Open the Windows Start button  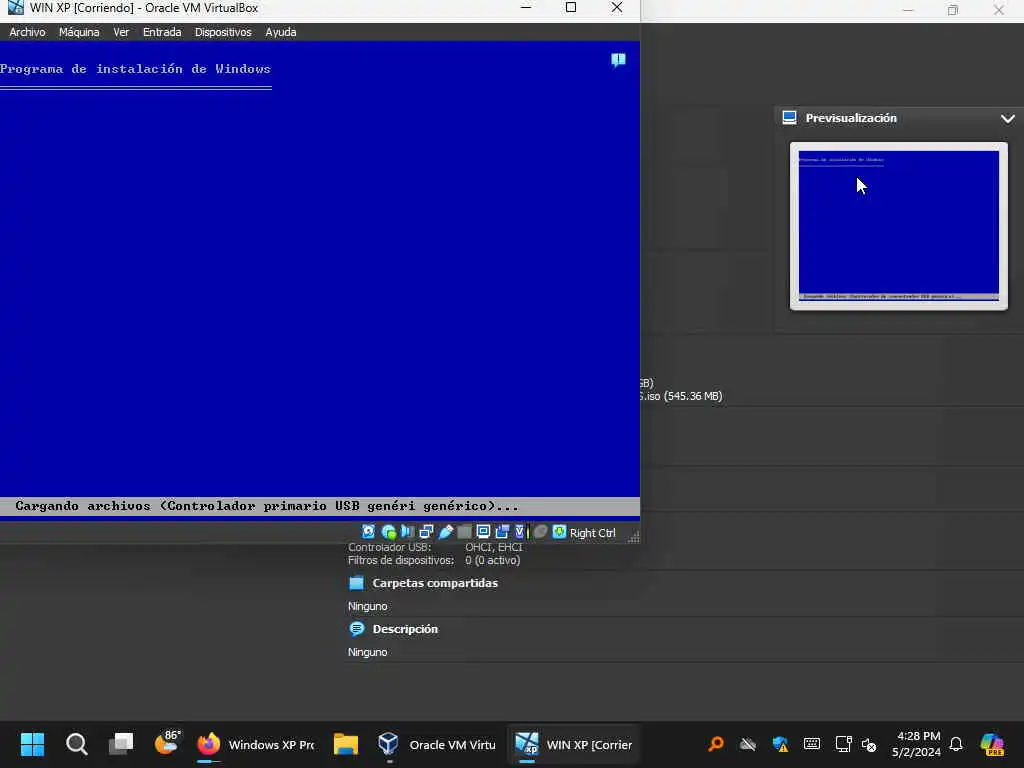pyautogui.click(x=32, y=744)
